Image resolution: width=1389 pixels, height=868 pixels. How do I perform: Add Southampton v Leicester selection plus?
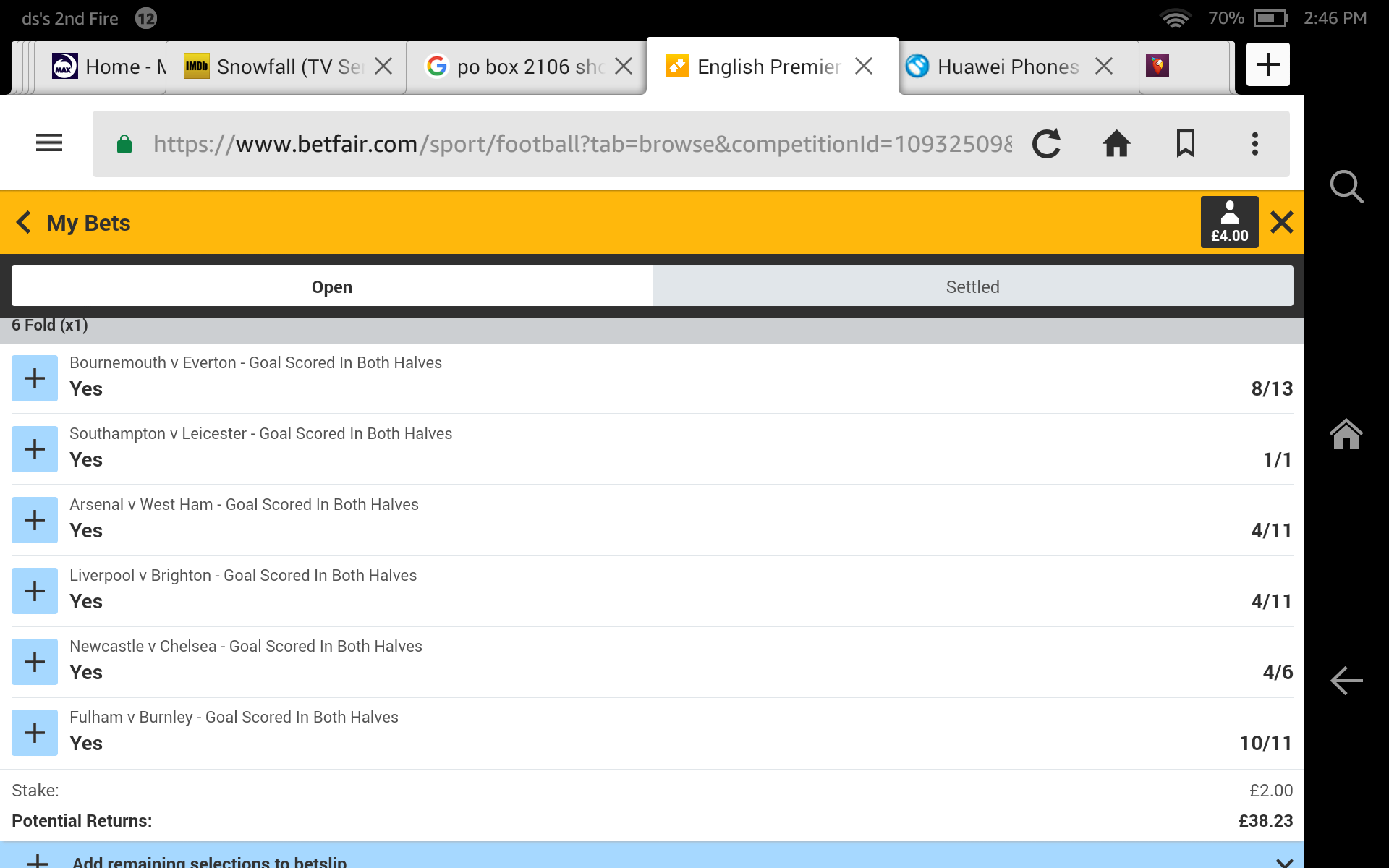click(35, 449)
